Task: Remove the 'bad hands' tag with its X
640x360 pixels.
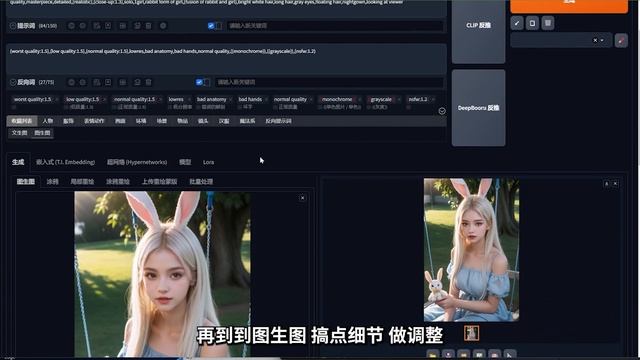Action: pyautogui.click(x=266, y=99)
